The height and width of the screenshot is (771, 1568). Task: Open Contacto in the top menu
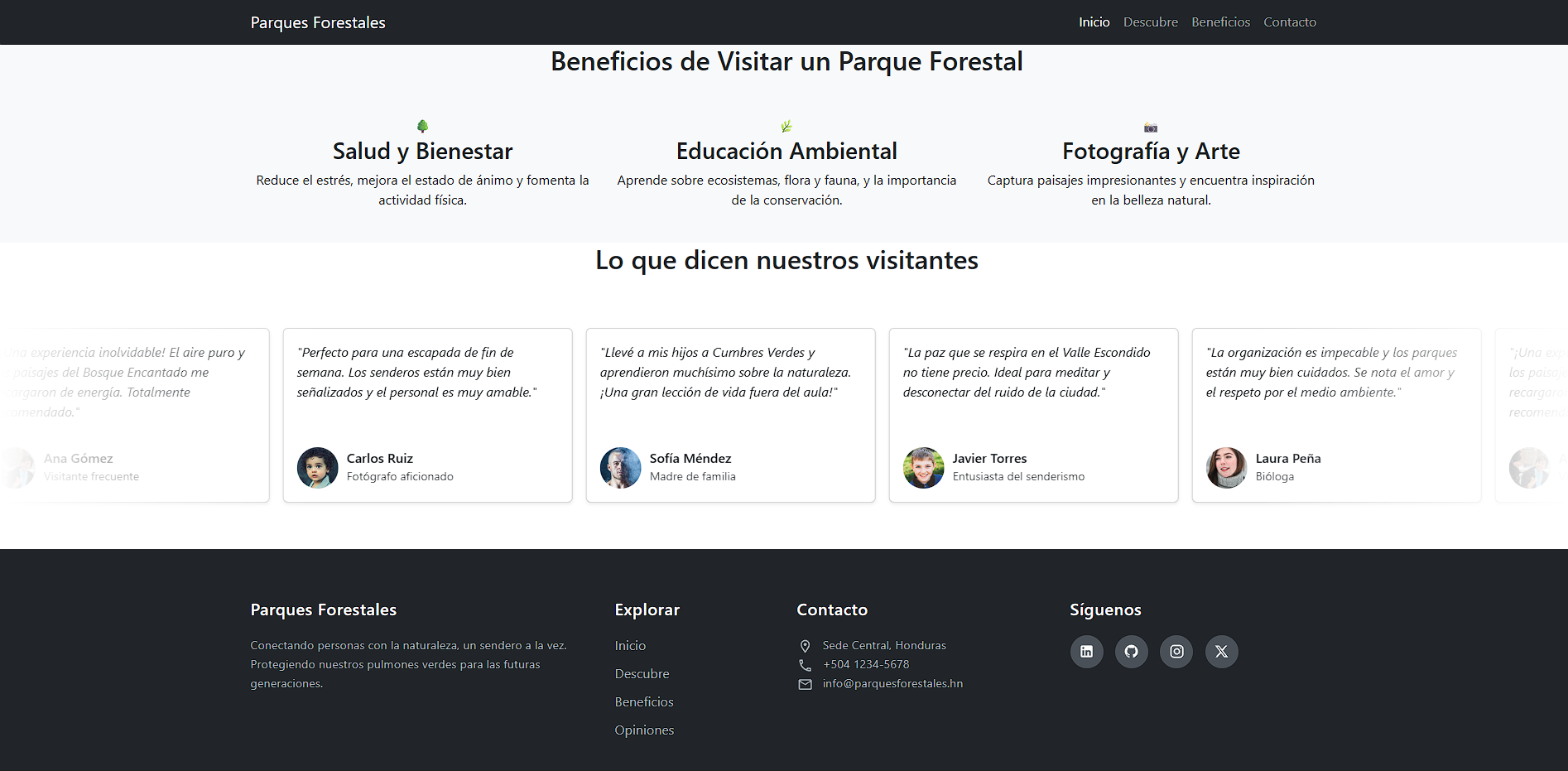pos(1290,22)
